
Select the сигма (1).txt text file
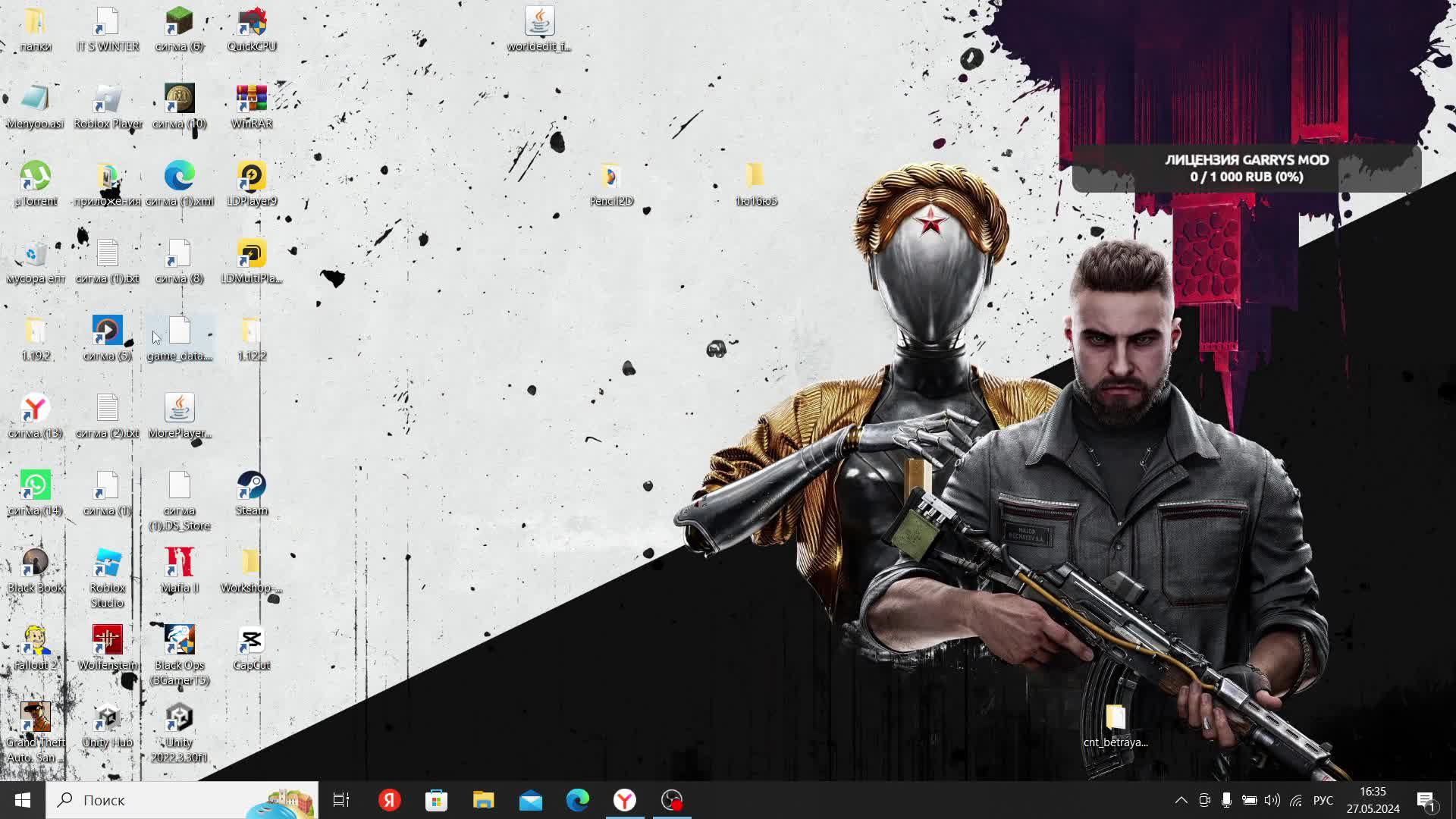click(x=108, y=262)
